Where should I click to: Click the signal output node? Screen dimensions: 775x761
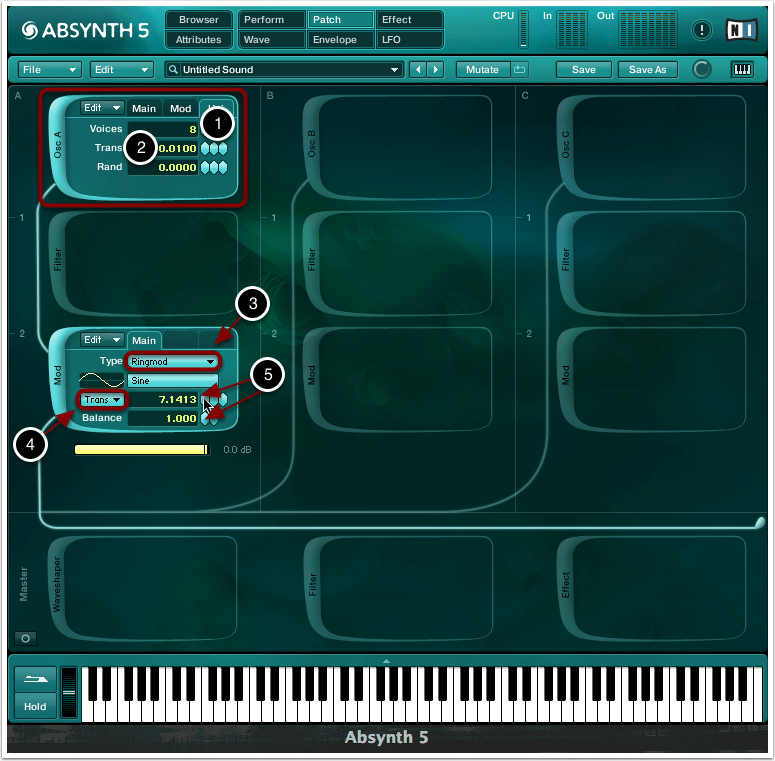[x=760, y=521]
